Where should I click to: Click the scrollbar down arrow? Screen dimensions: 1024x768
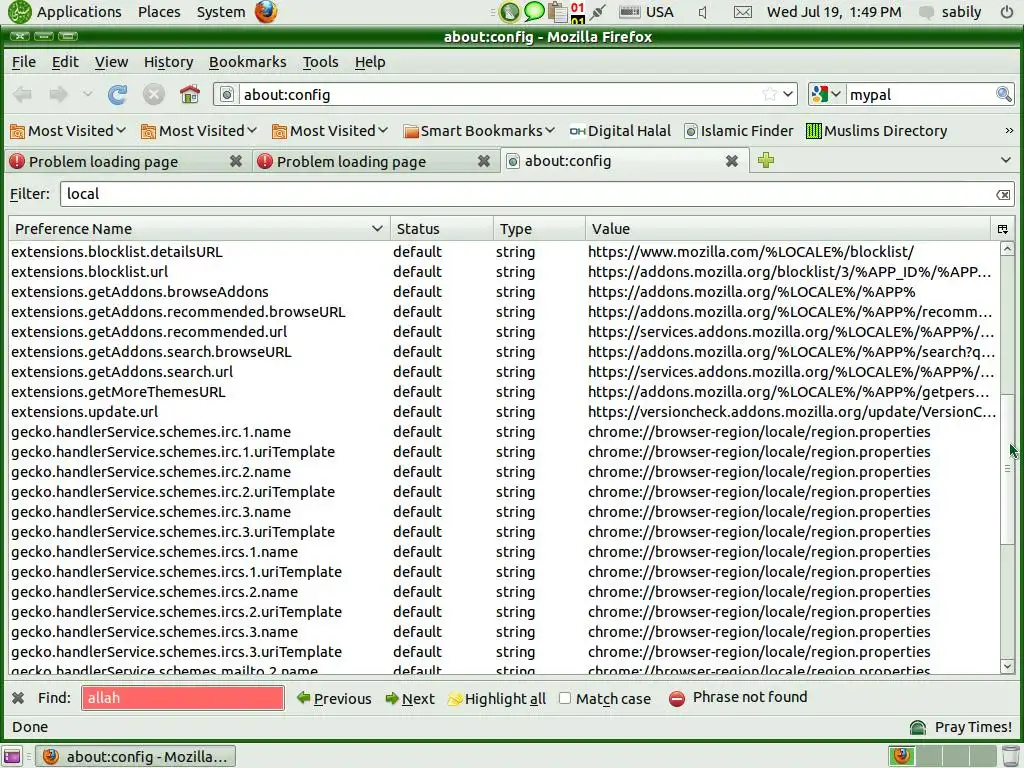click(1008, 666)
